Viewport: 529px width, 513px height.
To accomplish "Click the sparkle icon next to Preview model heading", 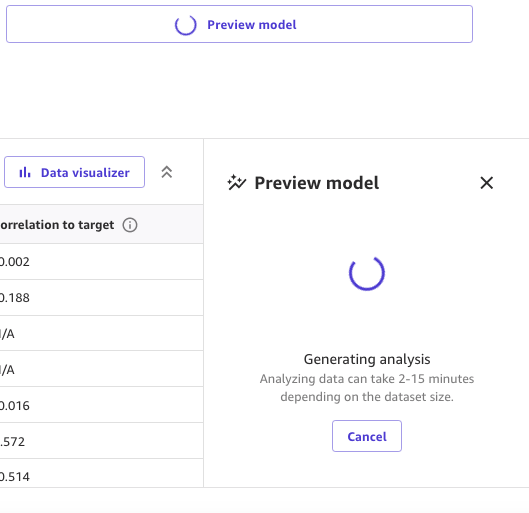I will coord(236,183).
